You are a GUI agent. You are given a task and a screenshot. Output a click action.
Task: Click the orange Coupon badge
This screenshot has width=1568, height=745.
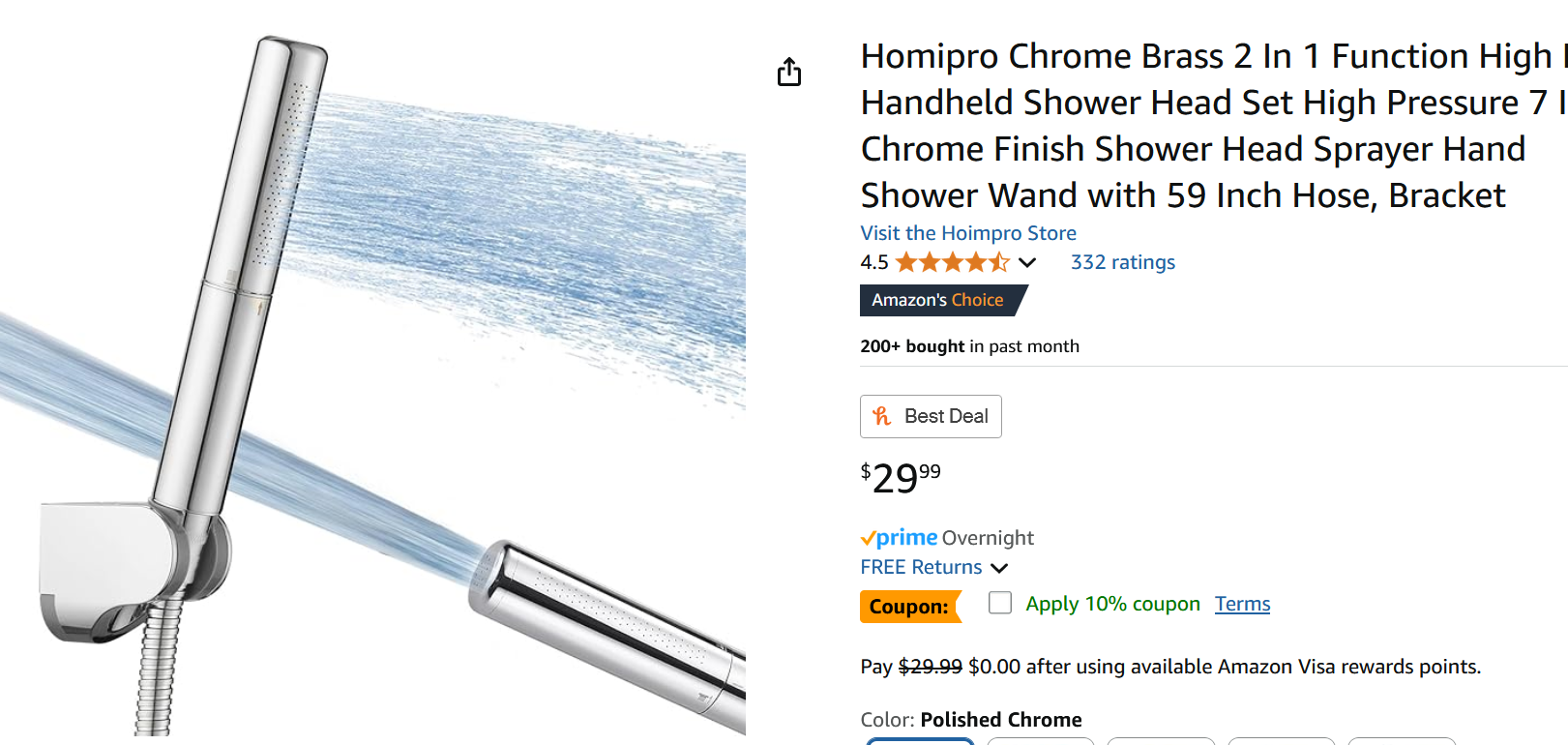click(909, 607)
